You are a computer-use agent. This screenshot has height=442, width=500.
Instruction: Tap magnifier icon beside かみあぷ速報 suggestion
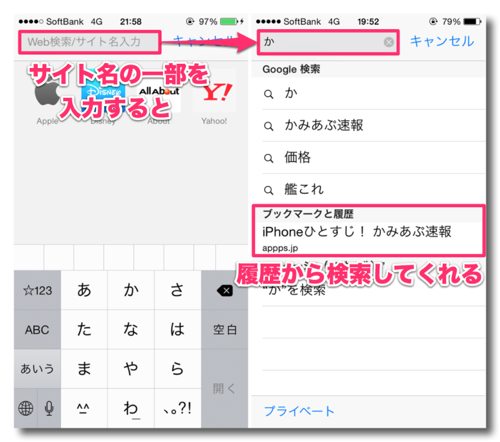coord(269,126)
